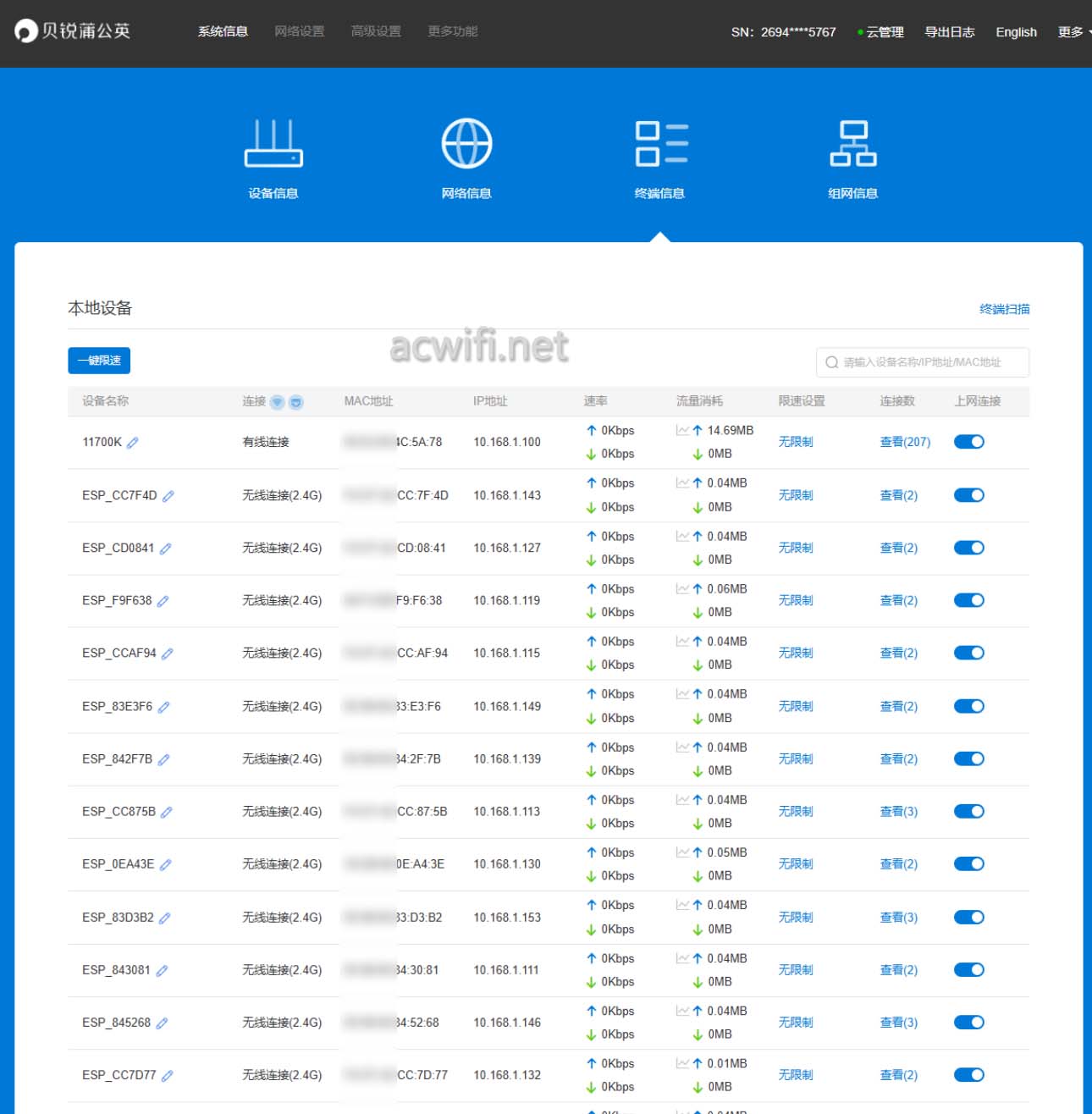
Task: Edit name of ESP_F9F638
Action: (163, 601)
